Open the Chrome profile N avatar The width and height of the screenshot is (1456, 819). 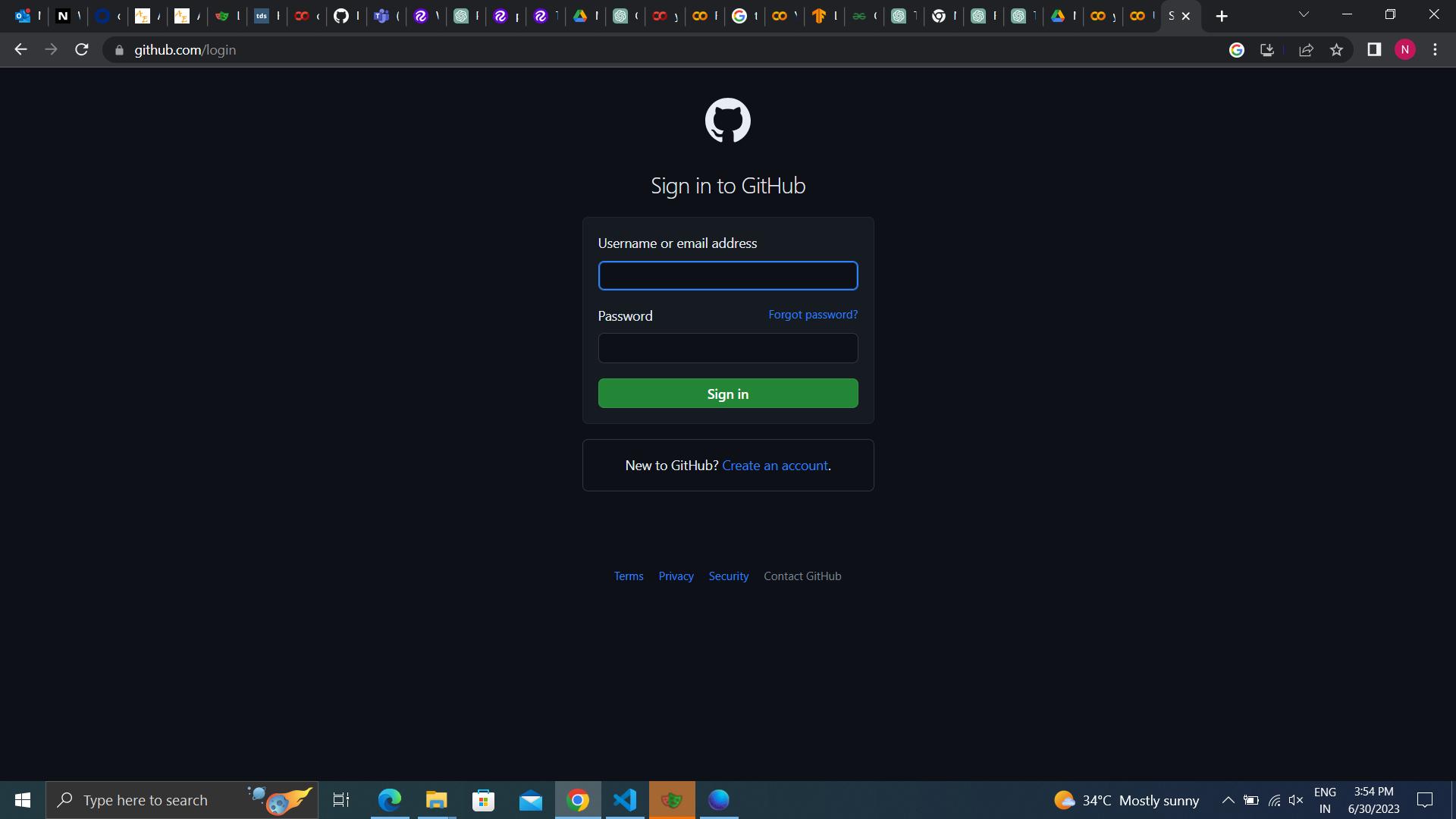click(x=1404, y=50)
